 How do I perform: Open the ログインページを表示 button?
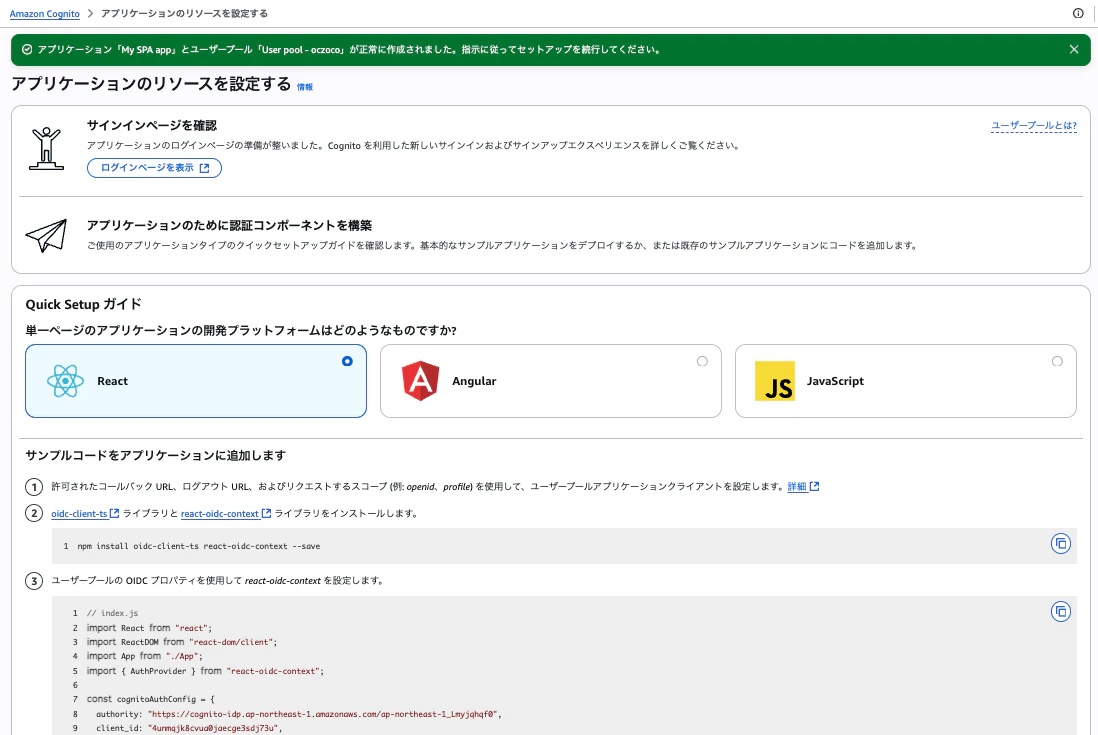click(x=154, y=168)
